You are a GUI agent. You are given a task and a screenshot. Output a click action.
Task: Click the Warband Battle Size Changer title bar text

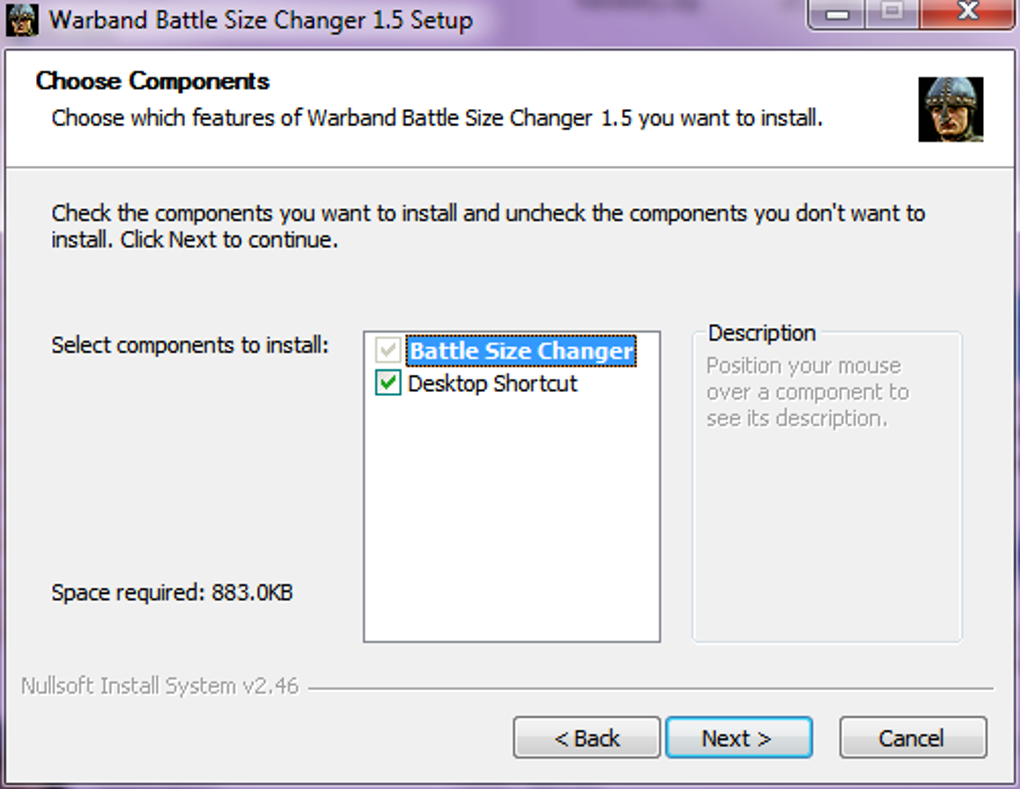[x=261, y=20]
